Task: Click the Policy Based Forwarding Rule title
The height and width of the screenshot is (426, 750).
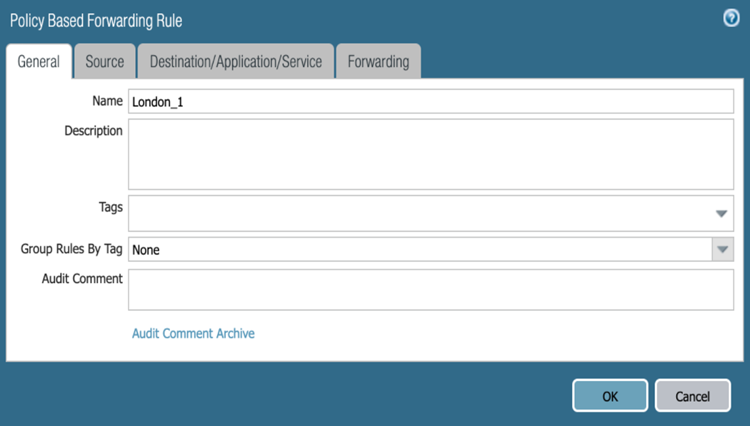Action: (x=96, y=20)
